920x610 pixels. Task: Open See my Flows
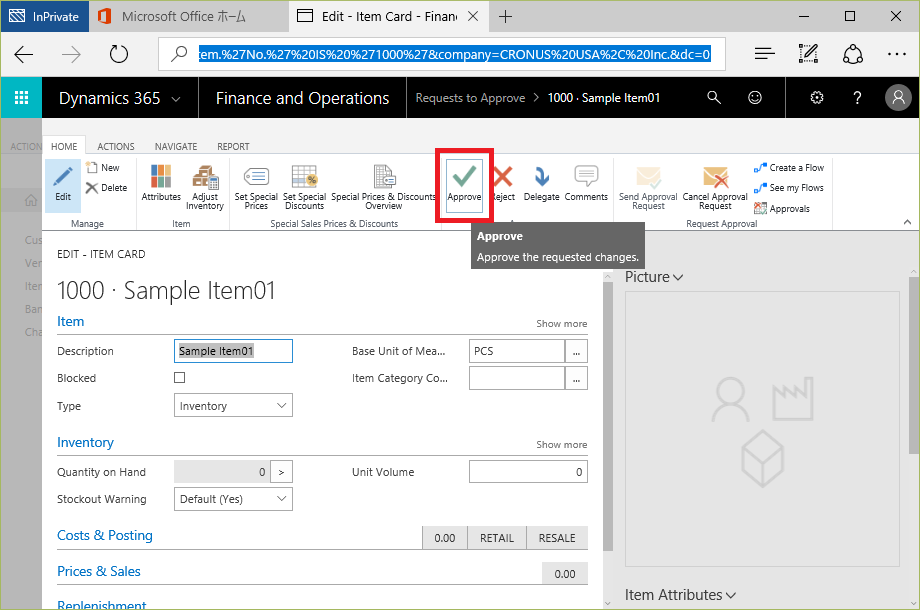tap(789, 188)
